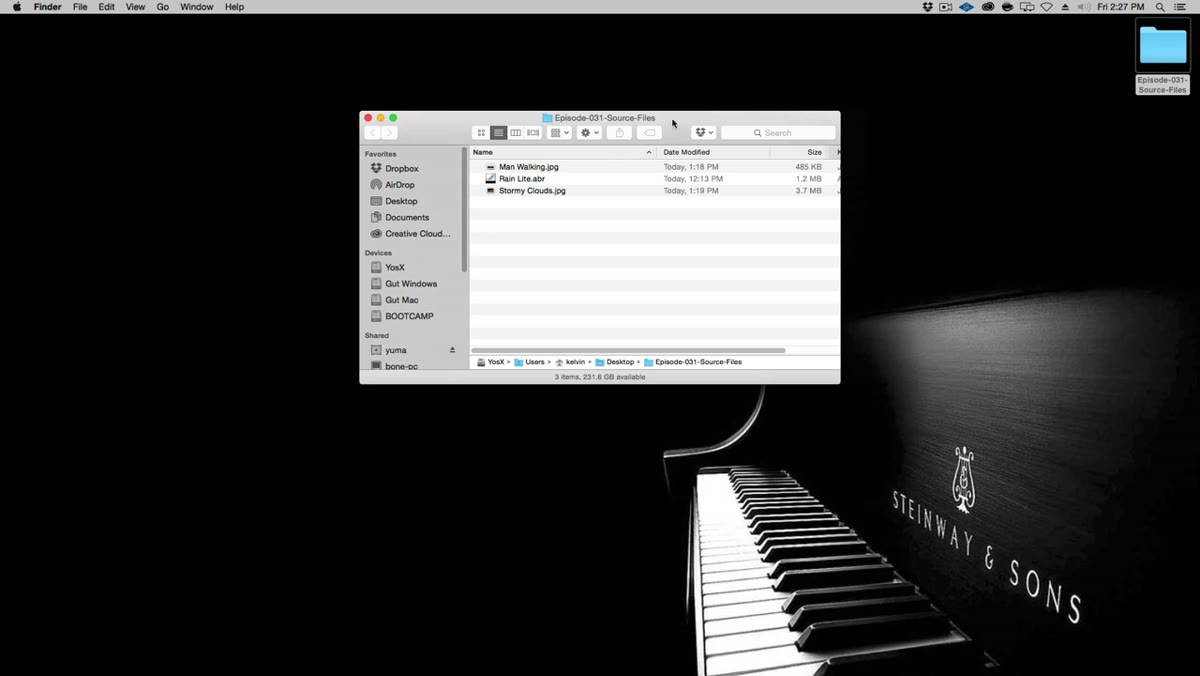The image size is (1200, 676).
Task: Open Spotlight search magnifier
Action: [x=1160, y=7]
